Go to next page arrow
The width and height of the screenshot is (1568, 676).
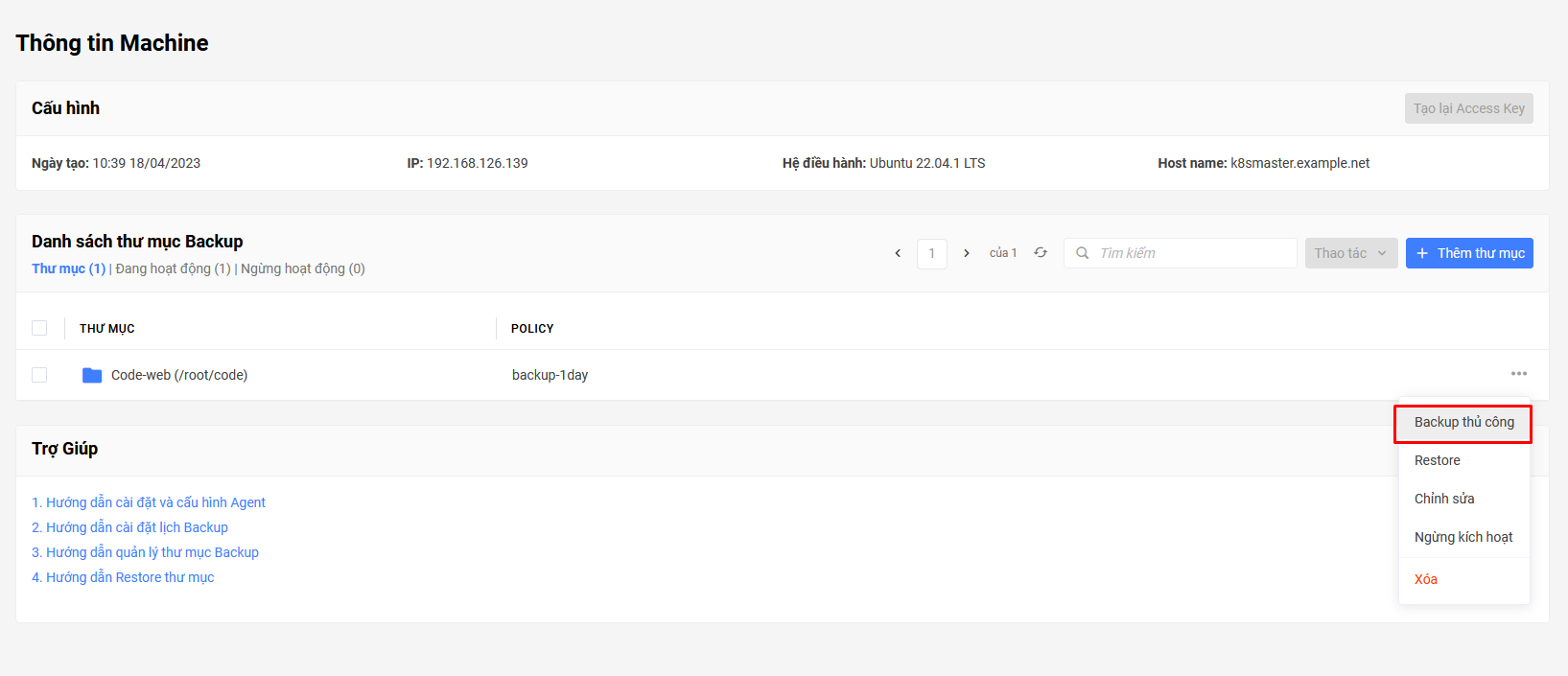967,253
